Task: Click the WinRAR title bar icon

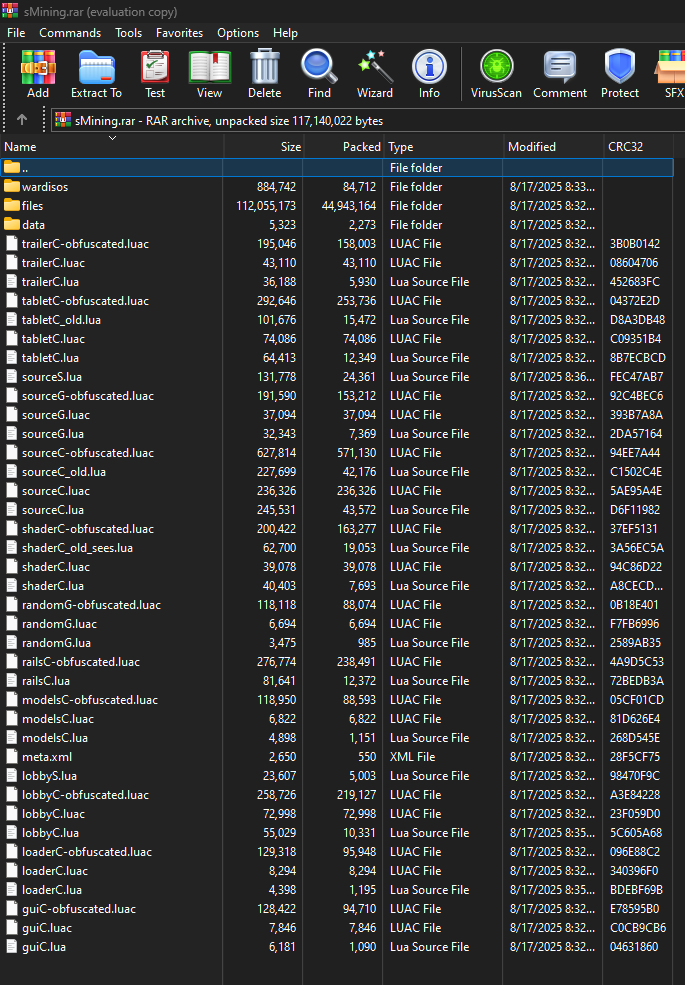Action: tap(10, 11)
